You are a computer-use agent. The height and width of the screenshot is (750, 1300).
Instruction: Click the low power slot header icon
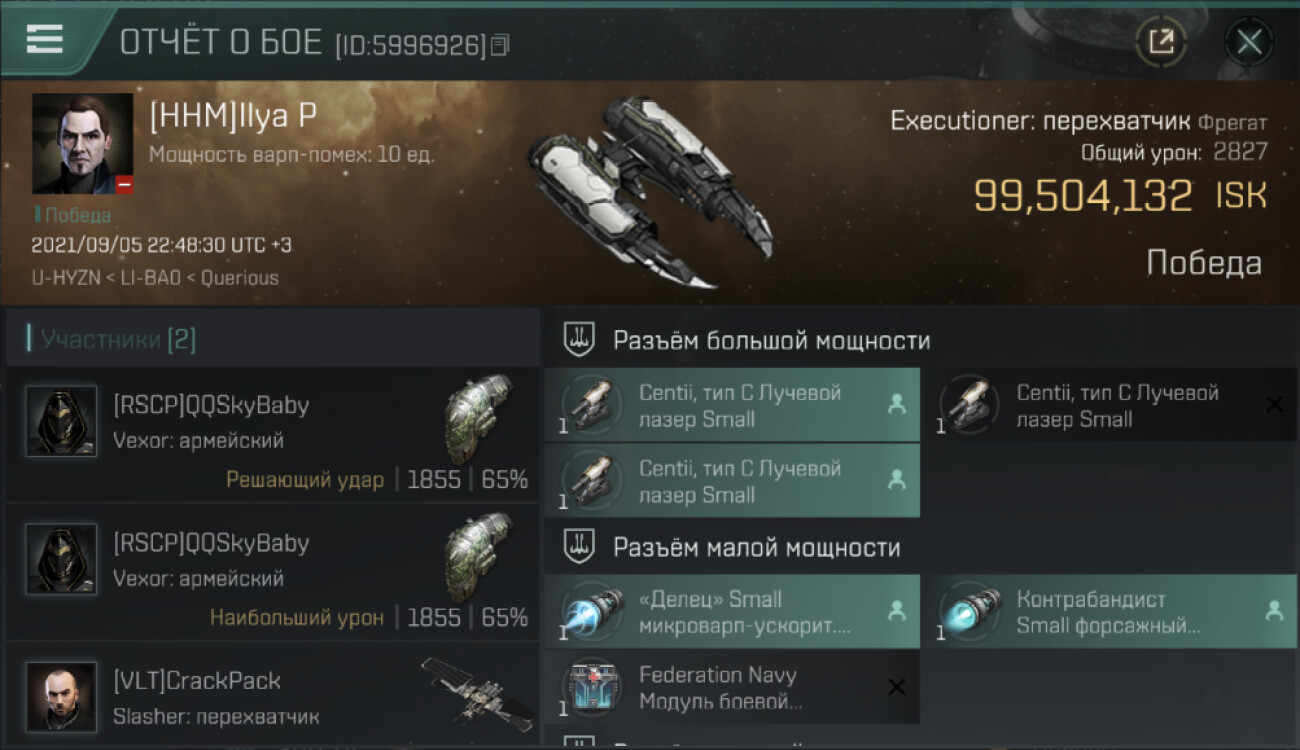580,547
